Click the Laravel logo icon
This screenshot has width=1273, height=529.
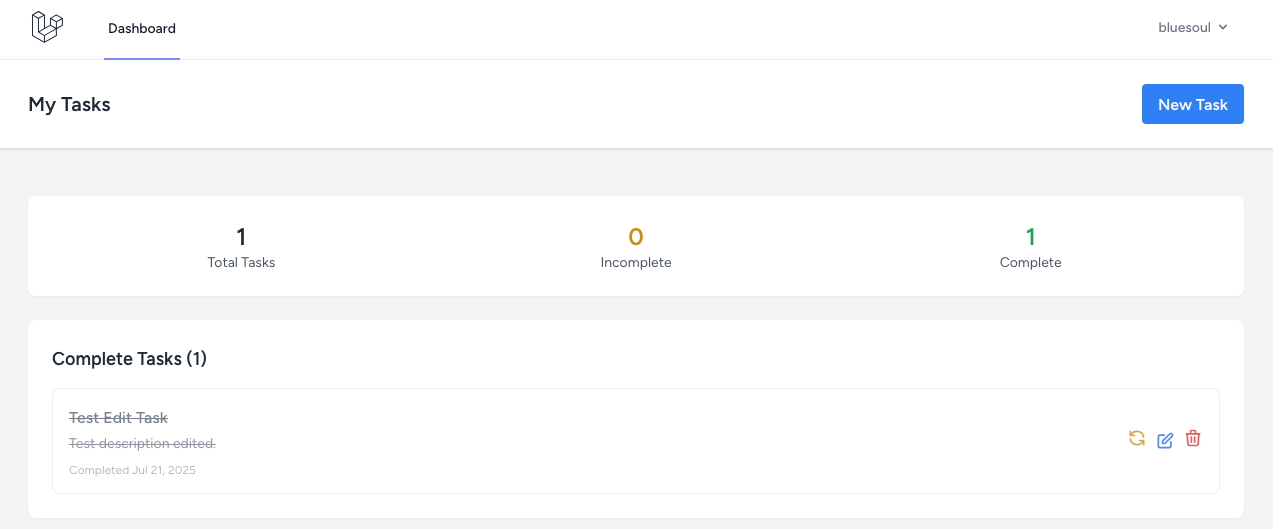click(47, 27)
